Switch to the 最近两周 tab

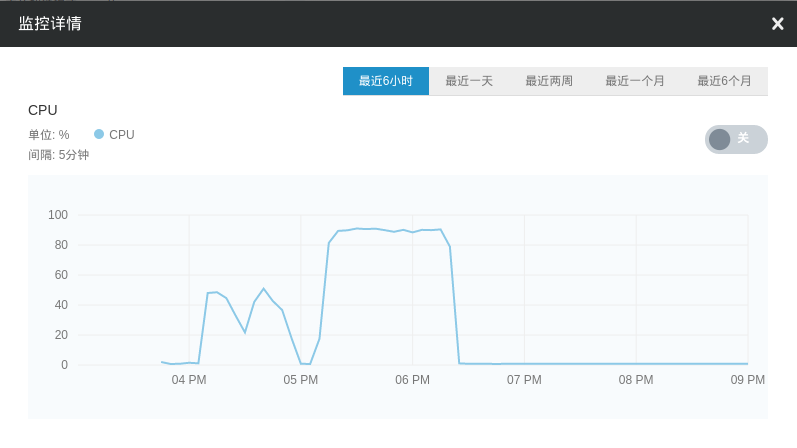click(x=549, y=81)
